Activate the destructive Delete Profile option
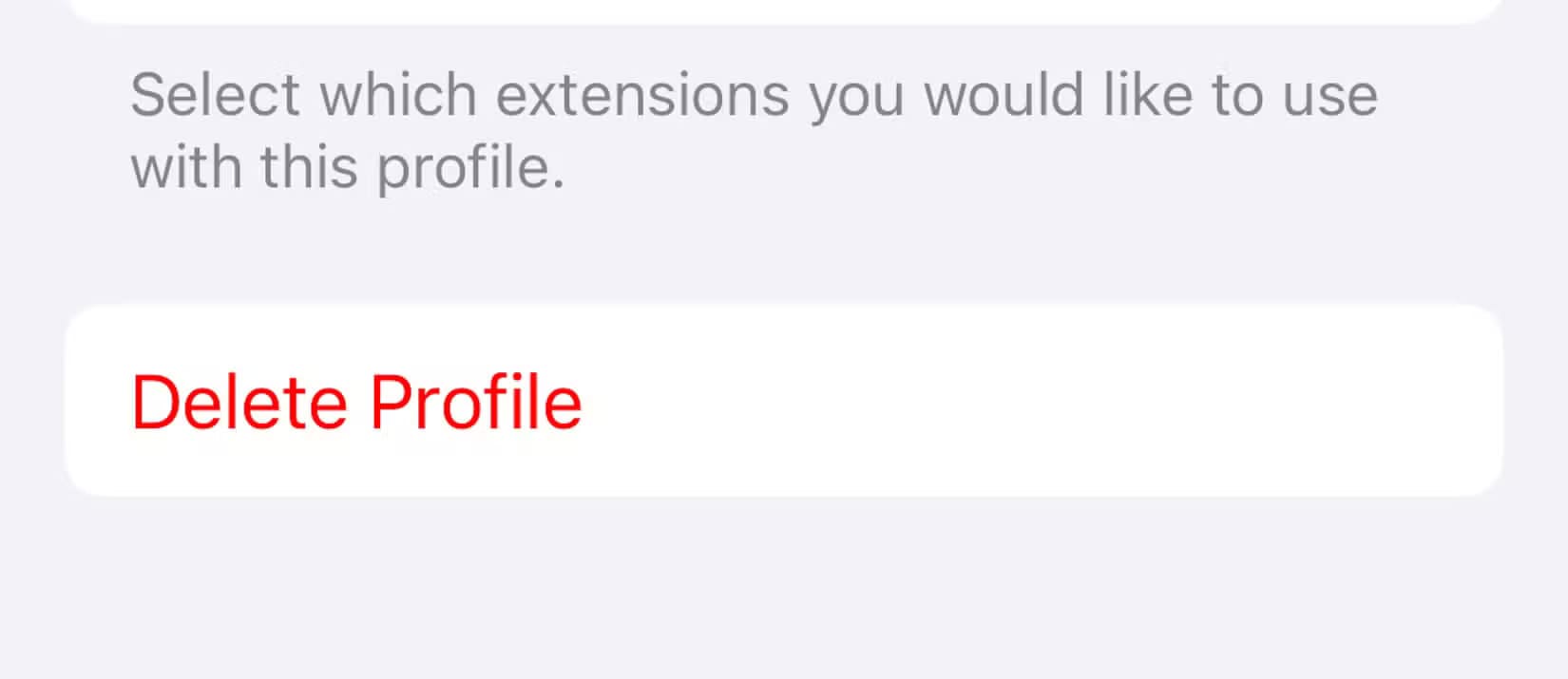Image resolution: width=1568 pixels, height=679 pixels. pyautogui.click(x=356, y=403)
